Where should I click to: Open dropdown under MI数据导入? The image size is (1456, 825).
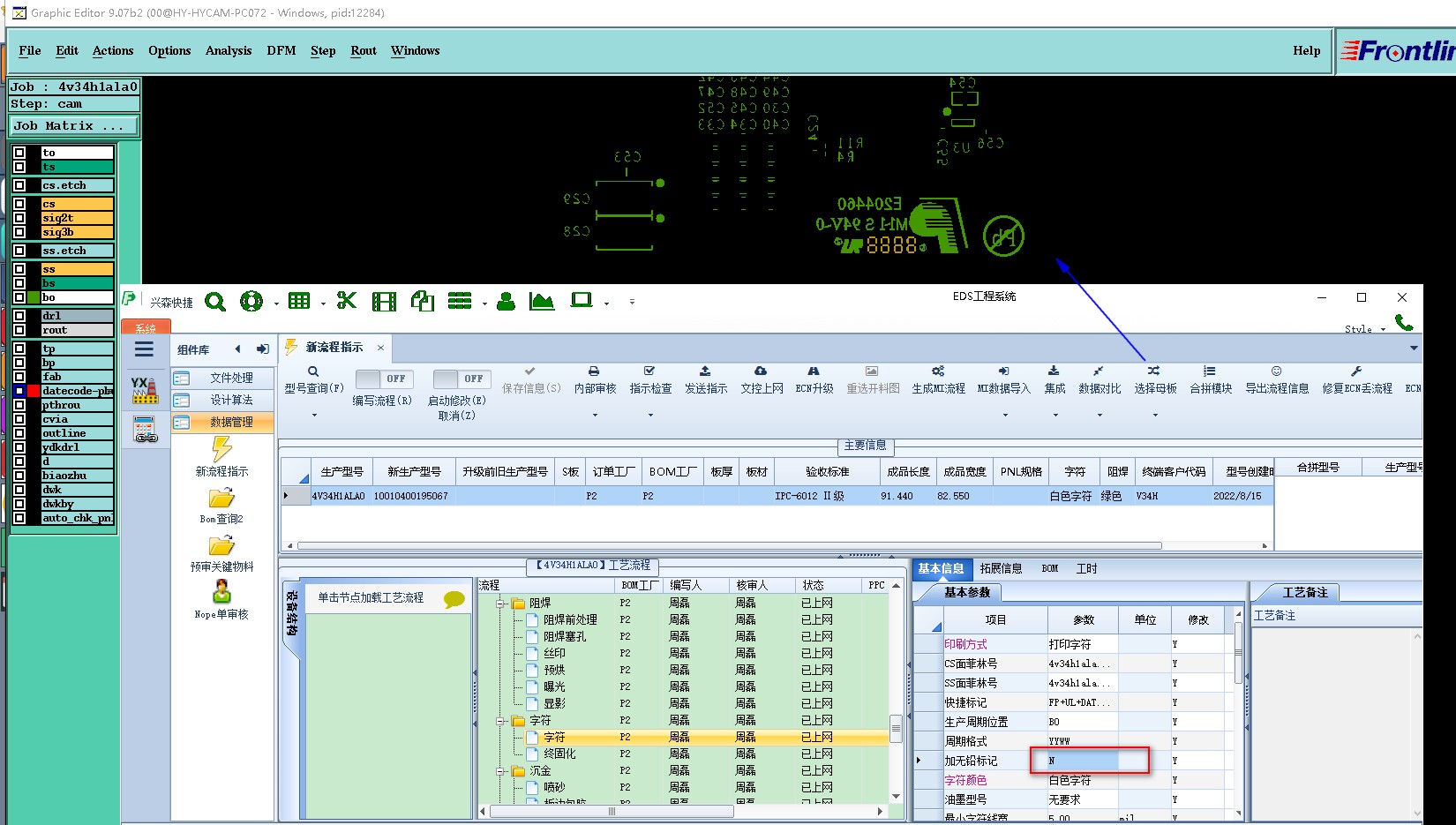[x=1004, y=415]
